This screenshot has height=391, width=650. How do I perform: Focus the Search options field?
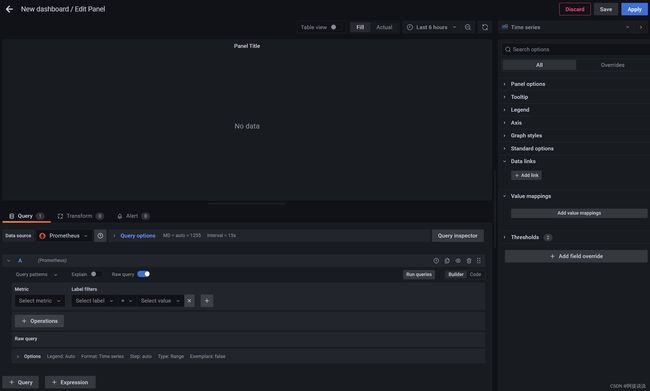(576, 49)
